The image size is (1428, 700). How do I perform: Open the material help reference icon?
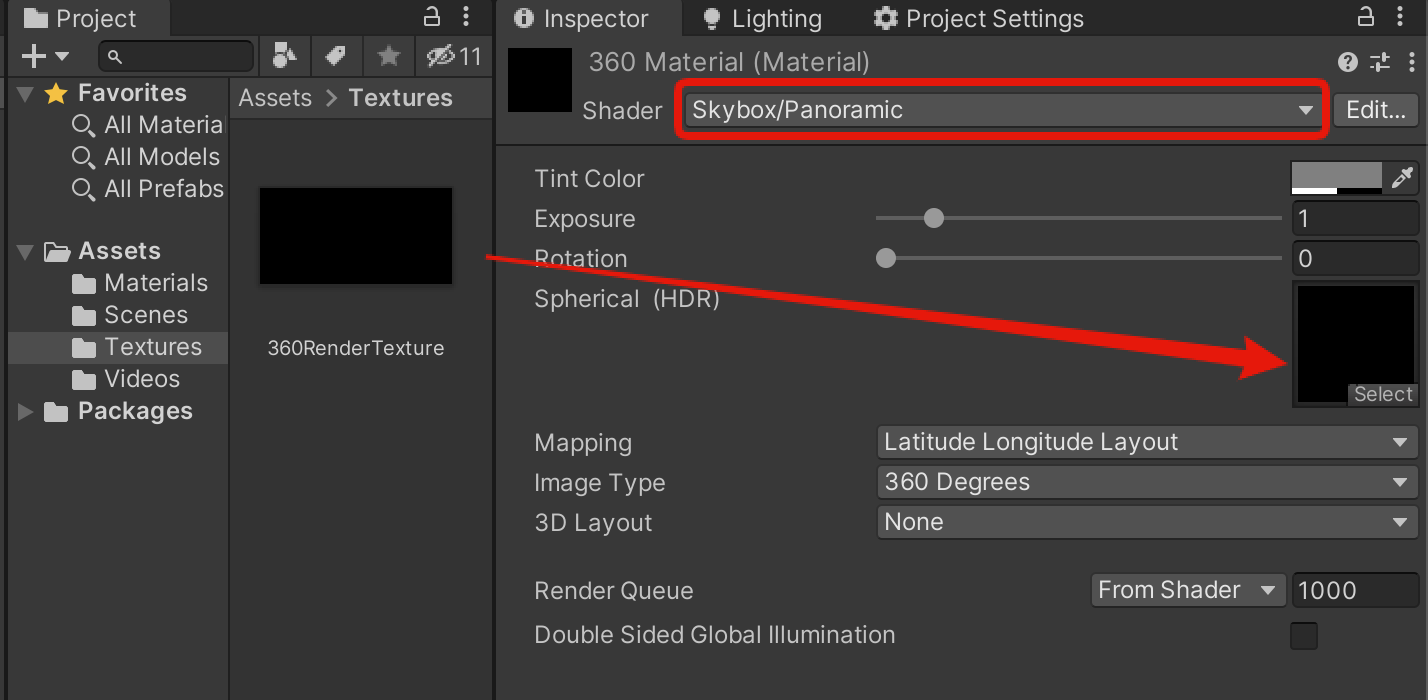1348,62
